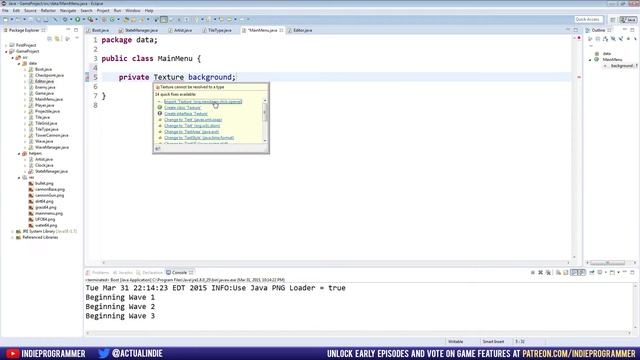Collapse the data package node
The width and height of the screenshot is (640, 360).
[19, 63]
